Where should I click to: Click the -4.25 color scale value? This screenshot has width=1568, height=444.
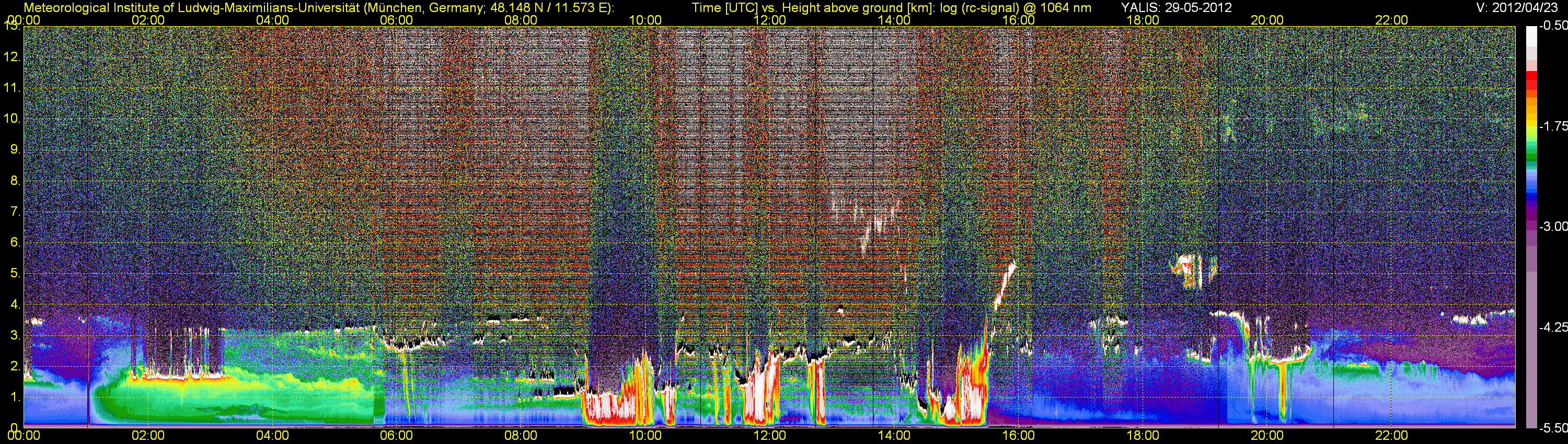tap(1553, 327)
